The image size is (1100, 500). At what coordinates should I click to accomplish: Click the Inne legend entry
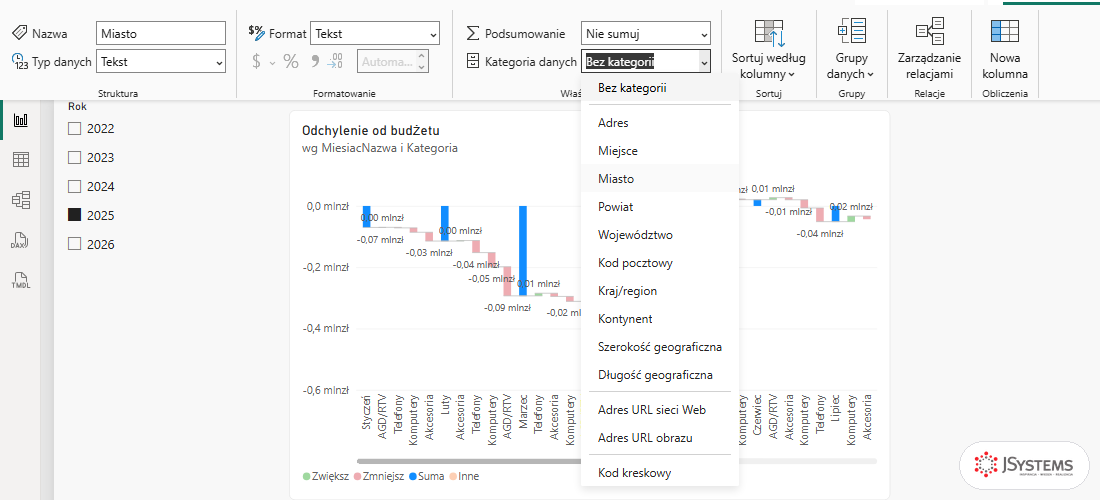[464, 476]
